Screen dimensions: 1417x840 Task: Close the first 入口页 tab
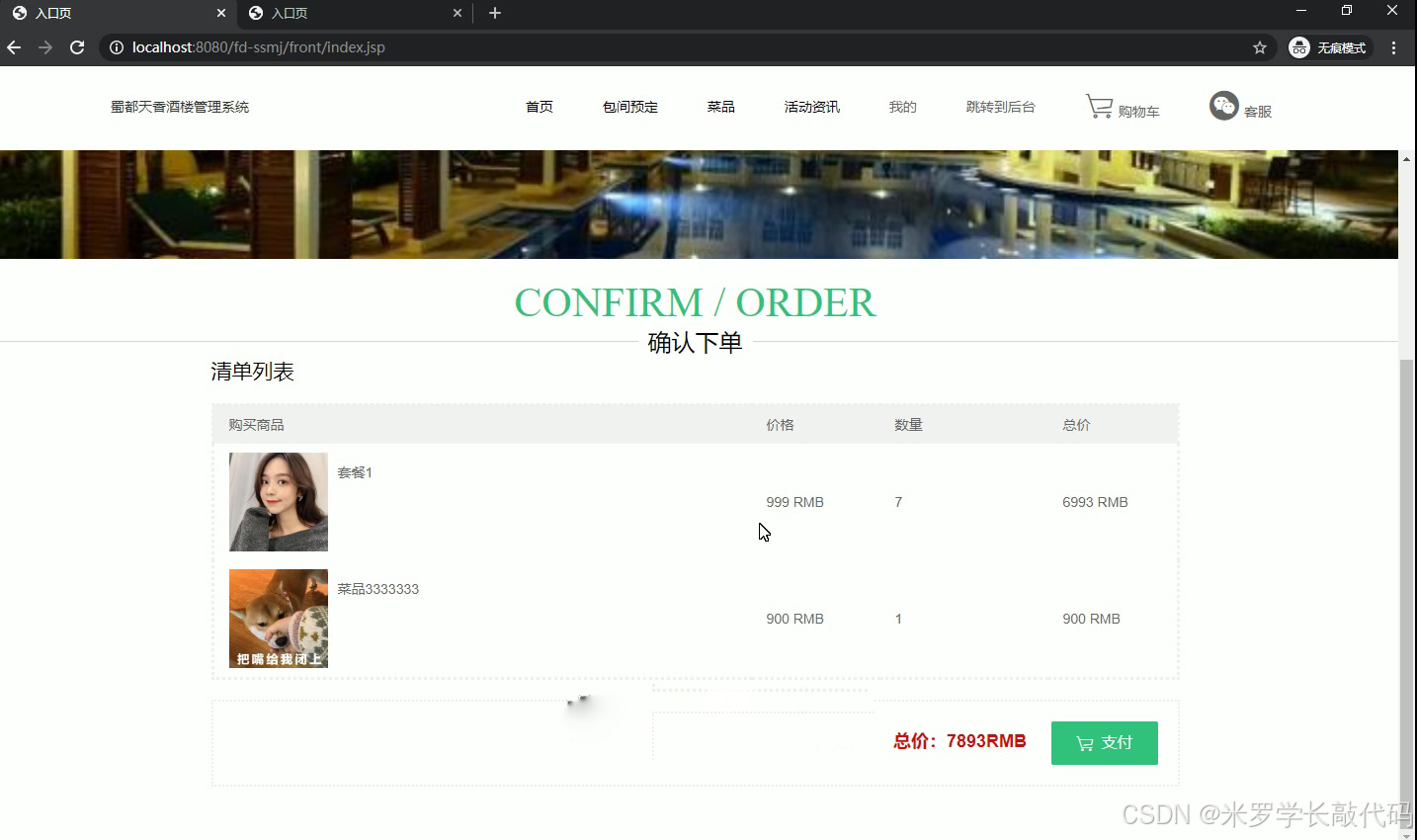(x=221, y=13)
